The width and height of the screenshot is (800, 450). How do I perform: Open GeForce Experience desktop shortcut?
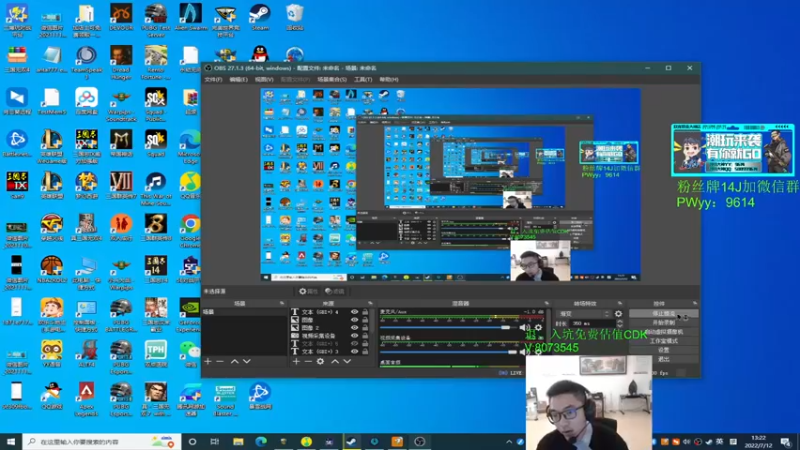pos(190,314)
